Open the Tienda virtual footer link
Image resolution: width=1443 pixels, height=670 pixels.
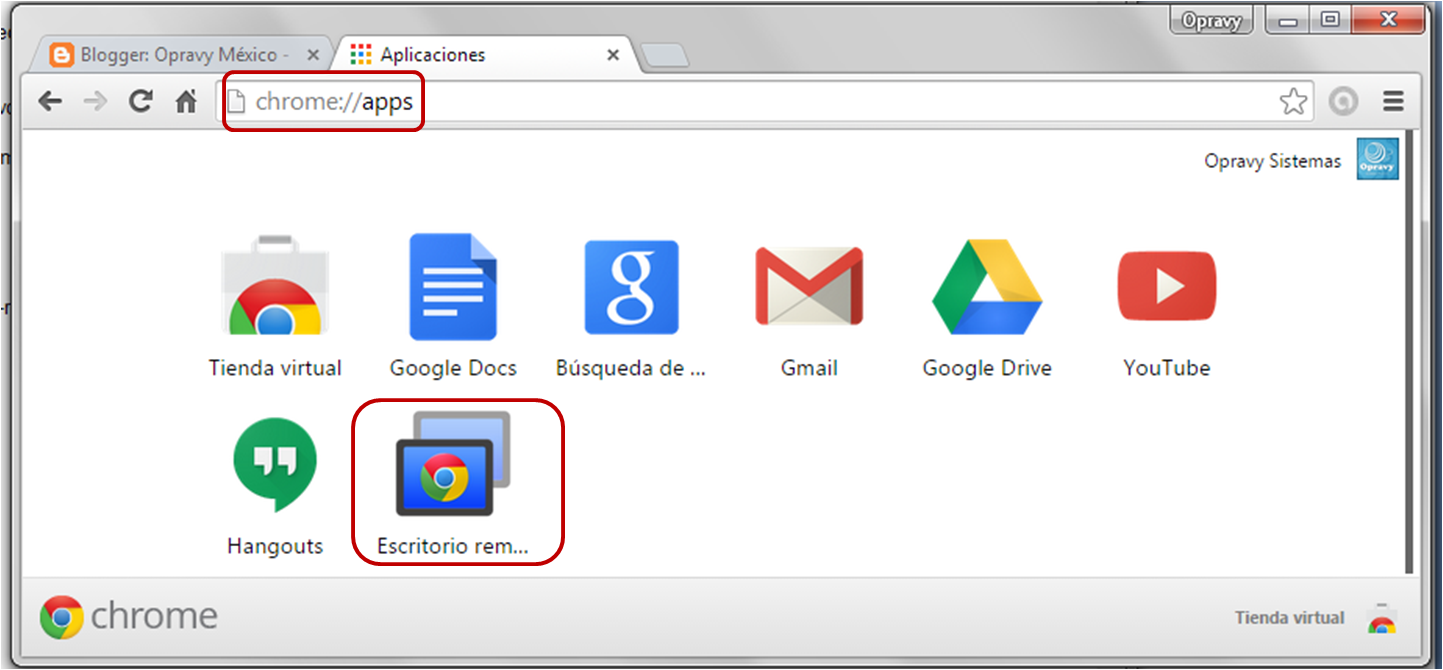pos(1289,618)
